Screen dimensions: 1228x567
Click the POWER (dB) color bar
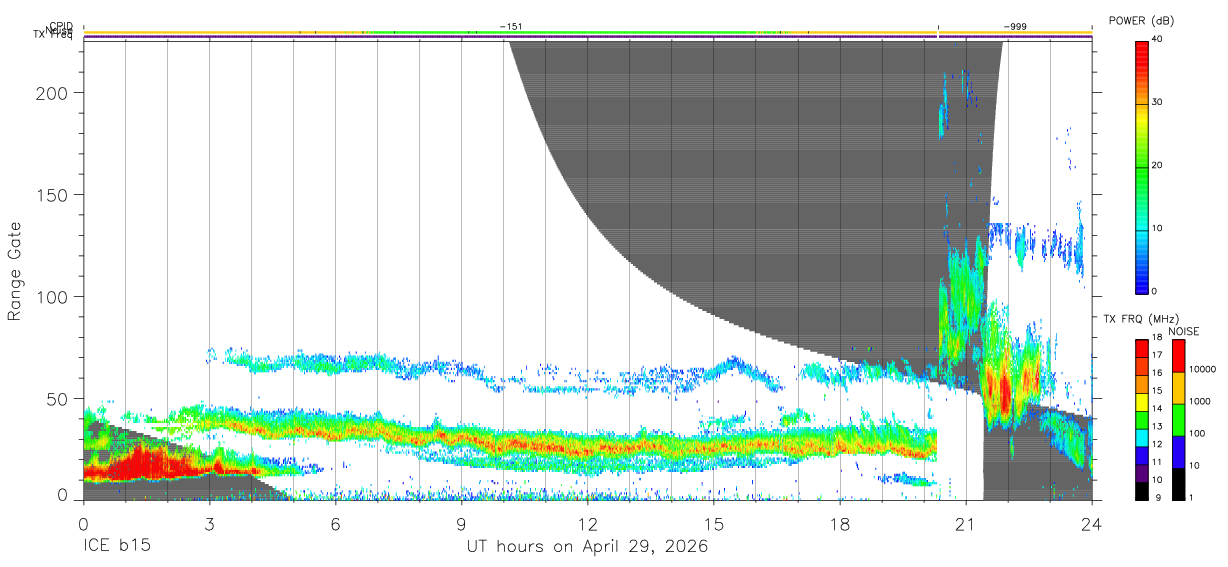(x=1142, y=166)
